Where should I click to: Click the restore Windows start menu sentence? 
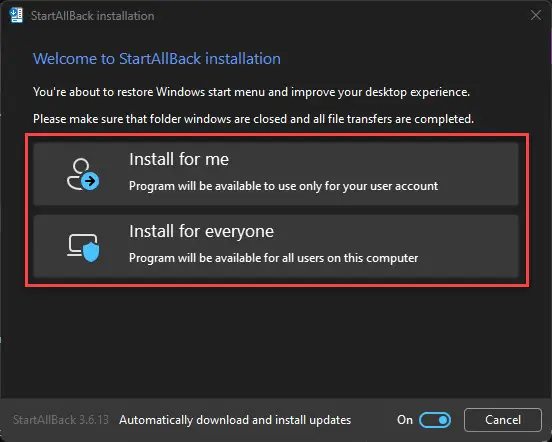tap(251, 92)
